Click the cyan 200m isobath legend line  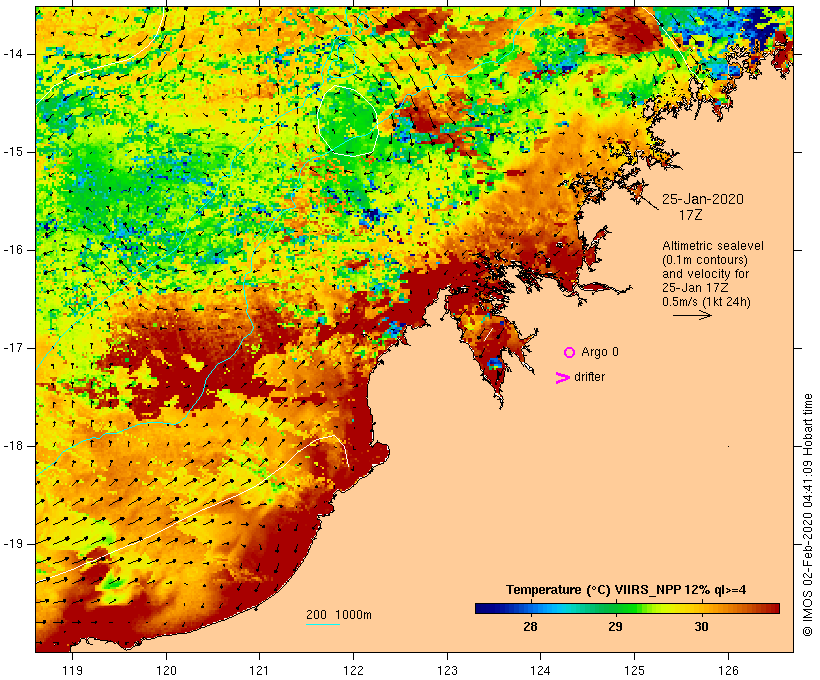323,624
